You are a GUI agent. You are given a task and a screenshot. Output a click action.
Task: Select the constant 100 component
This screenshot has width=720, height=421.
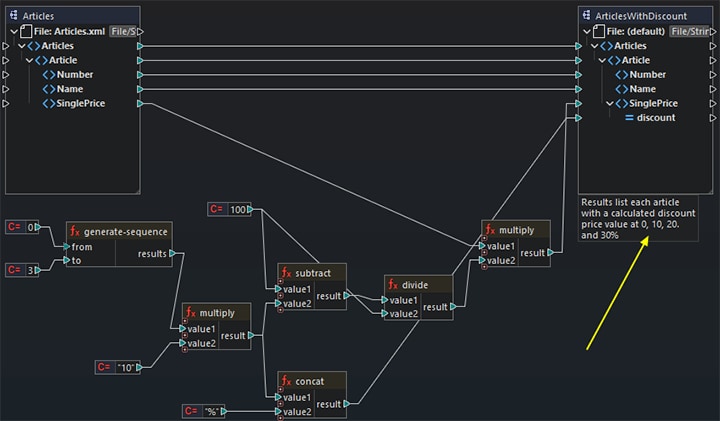[x=229, y=209]
